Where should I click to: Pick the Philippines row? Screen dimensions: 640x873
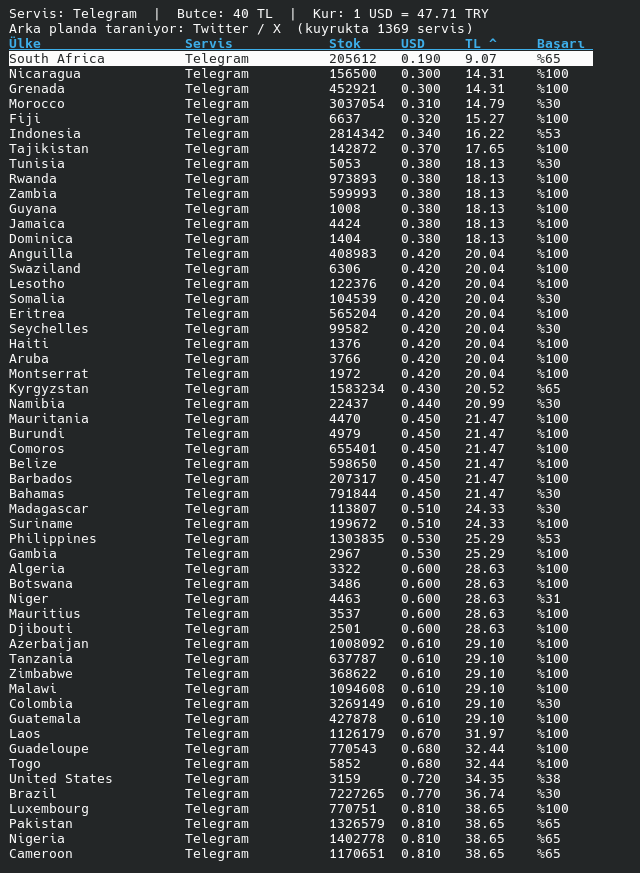pyautogui.click(x=301, y=538)
